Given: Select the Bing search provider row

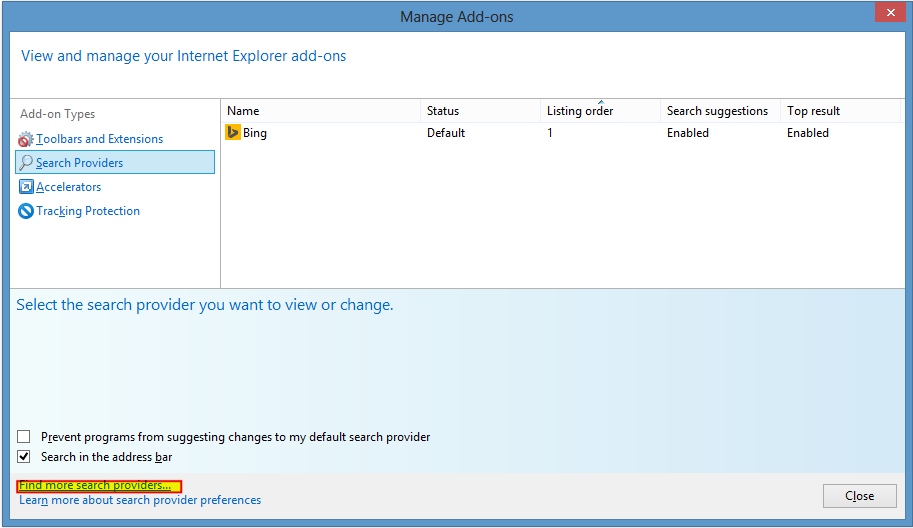Looking at the screenshot, I should click(561, 133).
